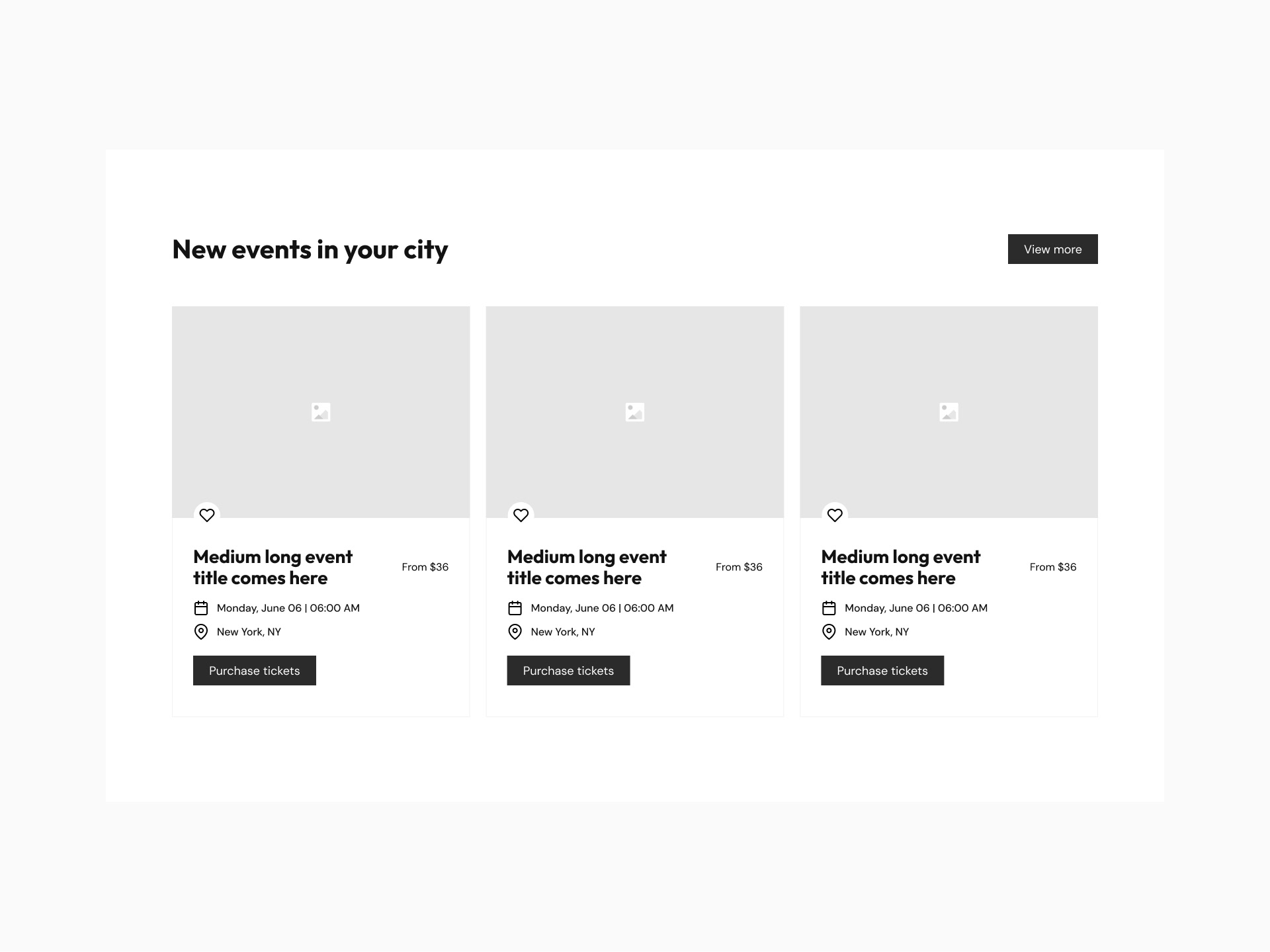
Task: Click location pin icon on middle card
Action: [515, 632]
